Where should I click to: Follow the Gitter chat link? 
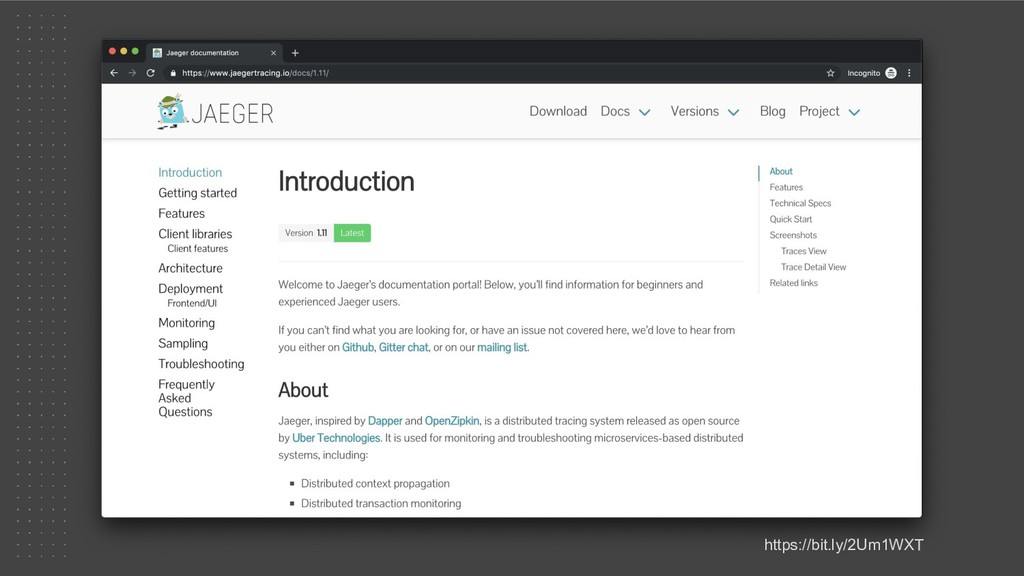click(x=404, y=347)
